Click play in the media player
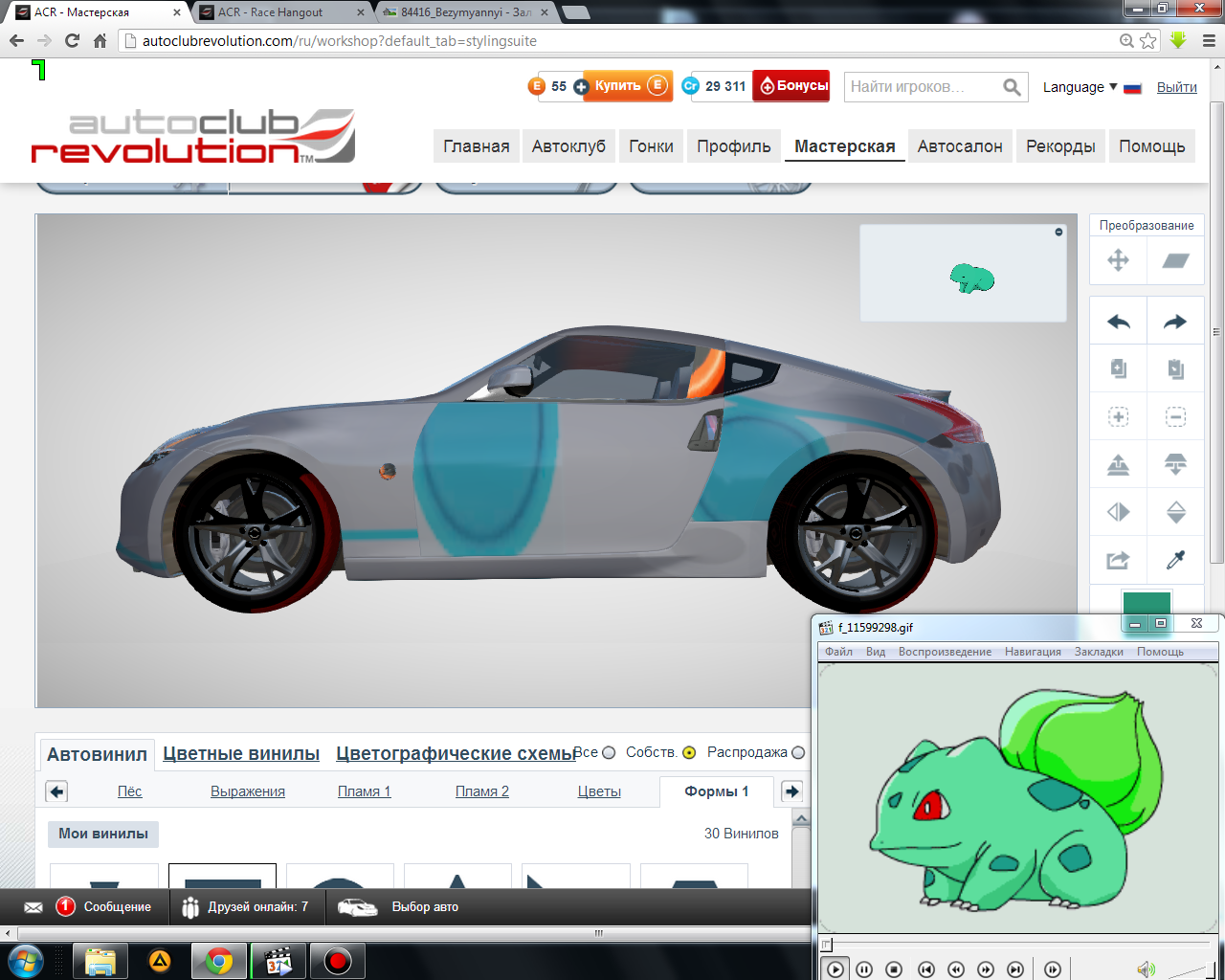1225x980 pixels. pos(835,969)
